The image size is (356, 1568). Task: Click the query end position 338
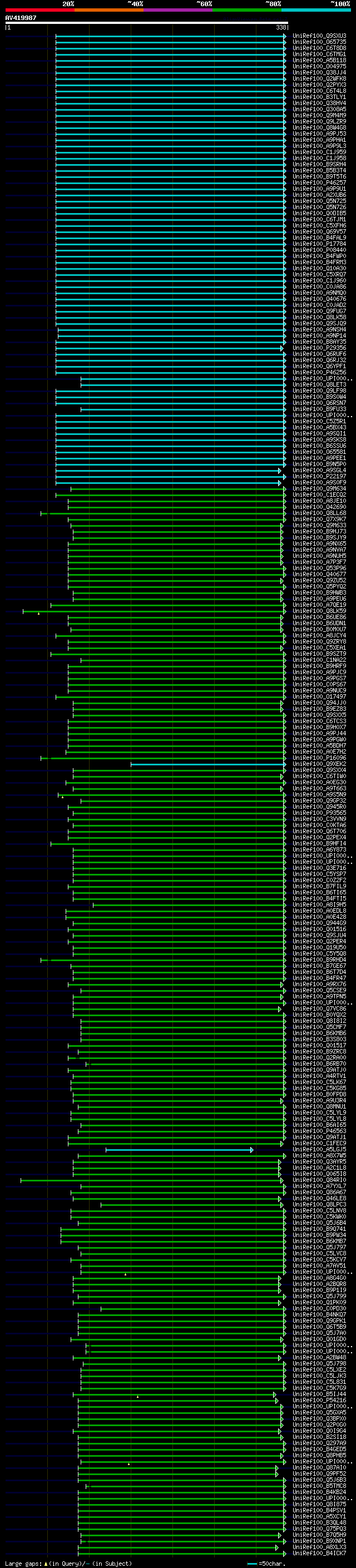point(281,27)
